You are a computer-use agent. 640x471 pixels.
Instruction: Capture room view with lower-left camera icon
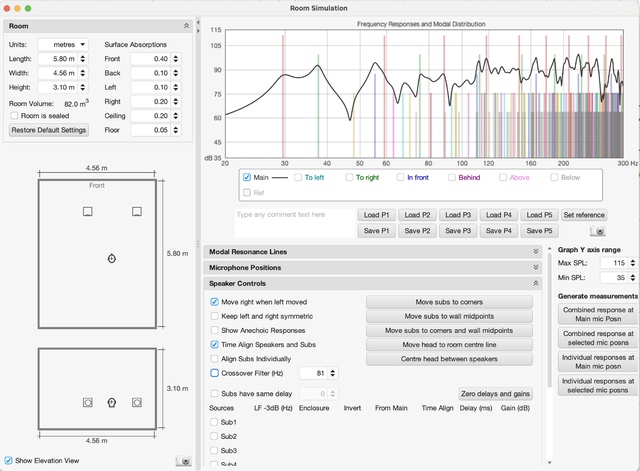pos(184,461)
